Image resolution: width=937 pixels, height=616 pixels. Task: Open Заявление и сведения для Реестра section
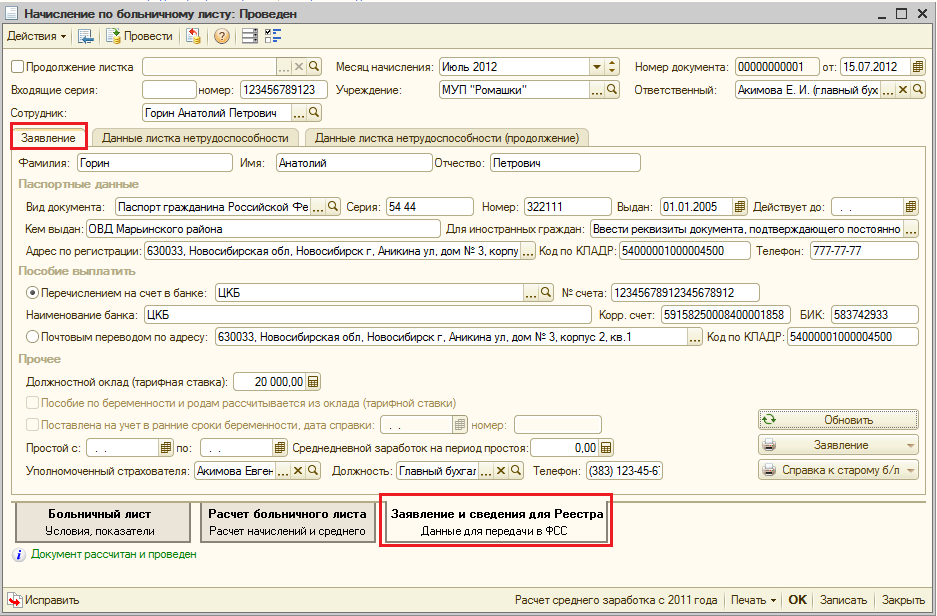[497, 522]
